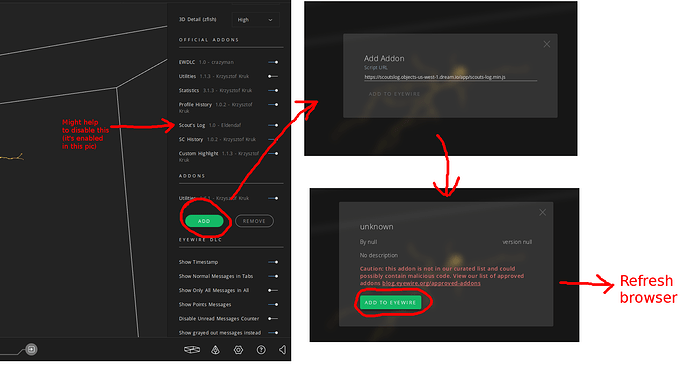Toggle the Show Points Messages switch
This screenshot has width=690, height=383.
tap(273, 304)
